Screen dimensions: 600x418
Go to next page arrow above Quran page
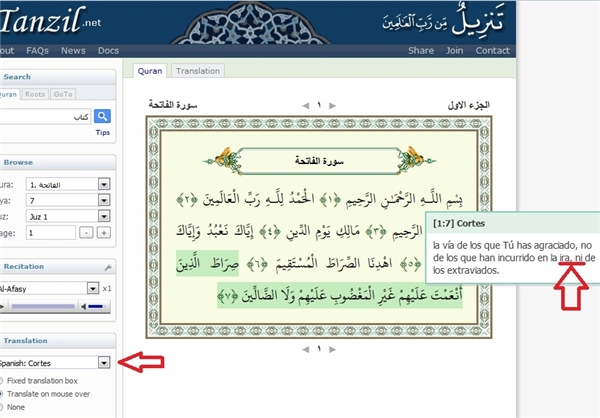coord(333,105)
